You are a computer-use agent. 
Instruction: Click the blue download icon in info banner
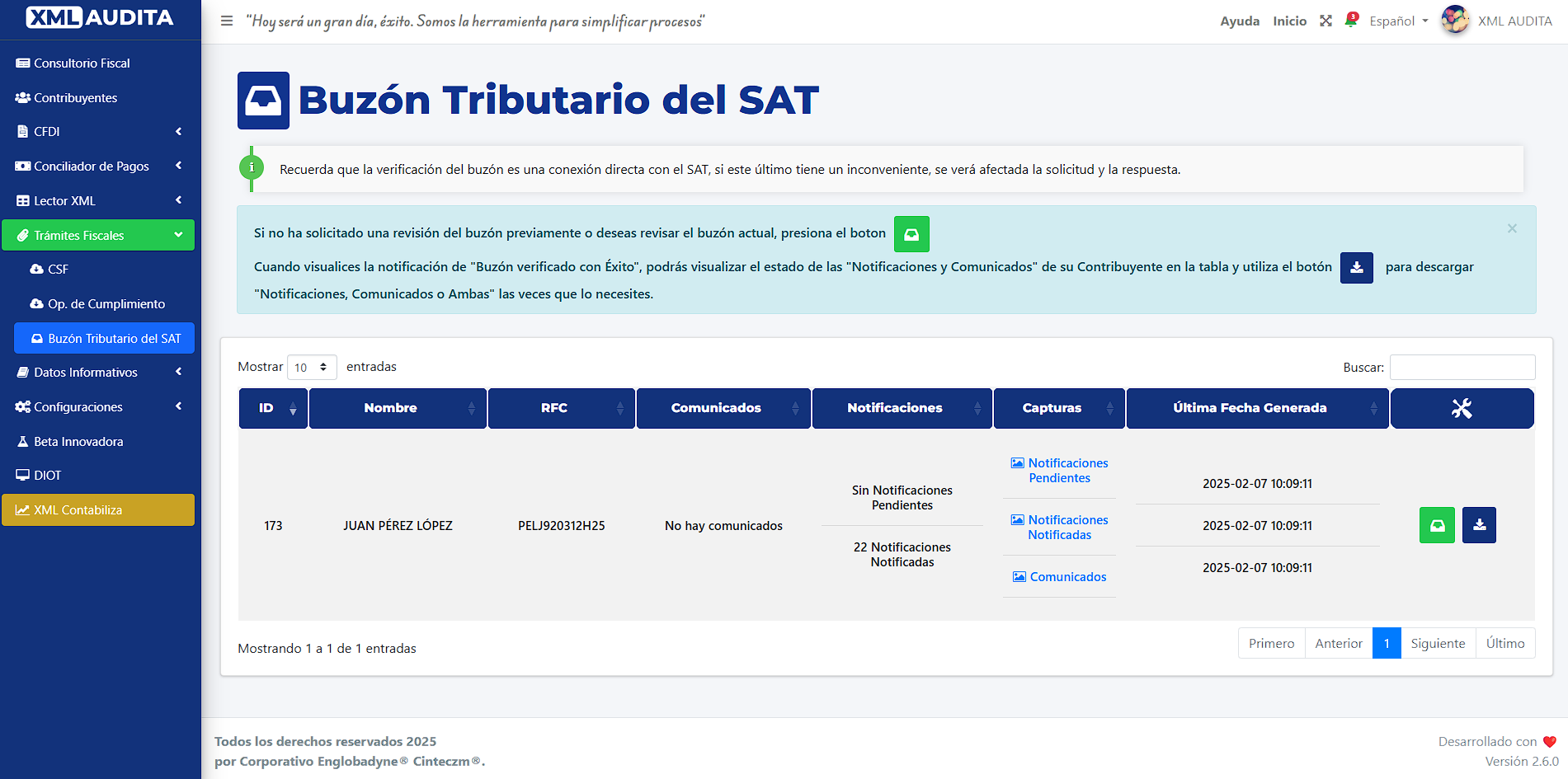[x=1357, y=267]
